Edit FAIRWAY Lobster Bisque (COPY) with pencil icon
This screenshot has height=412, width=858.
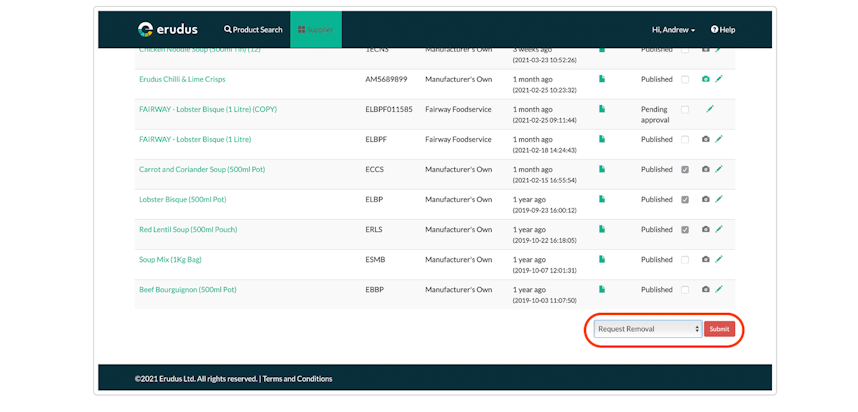click(x=710, y=109)
